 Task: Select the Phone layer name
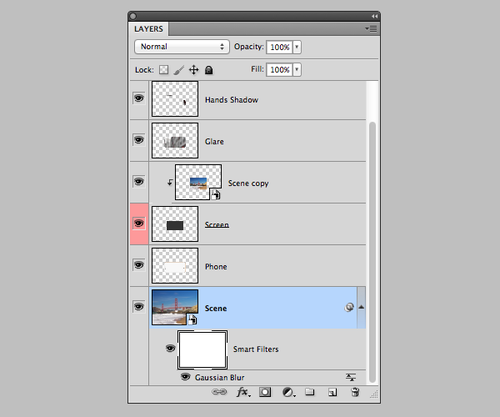click(216, 266)
